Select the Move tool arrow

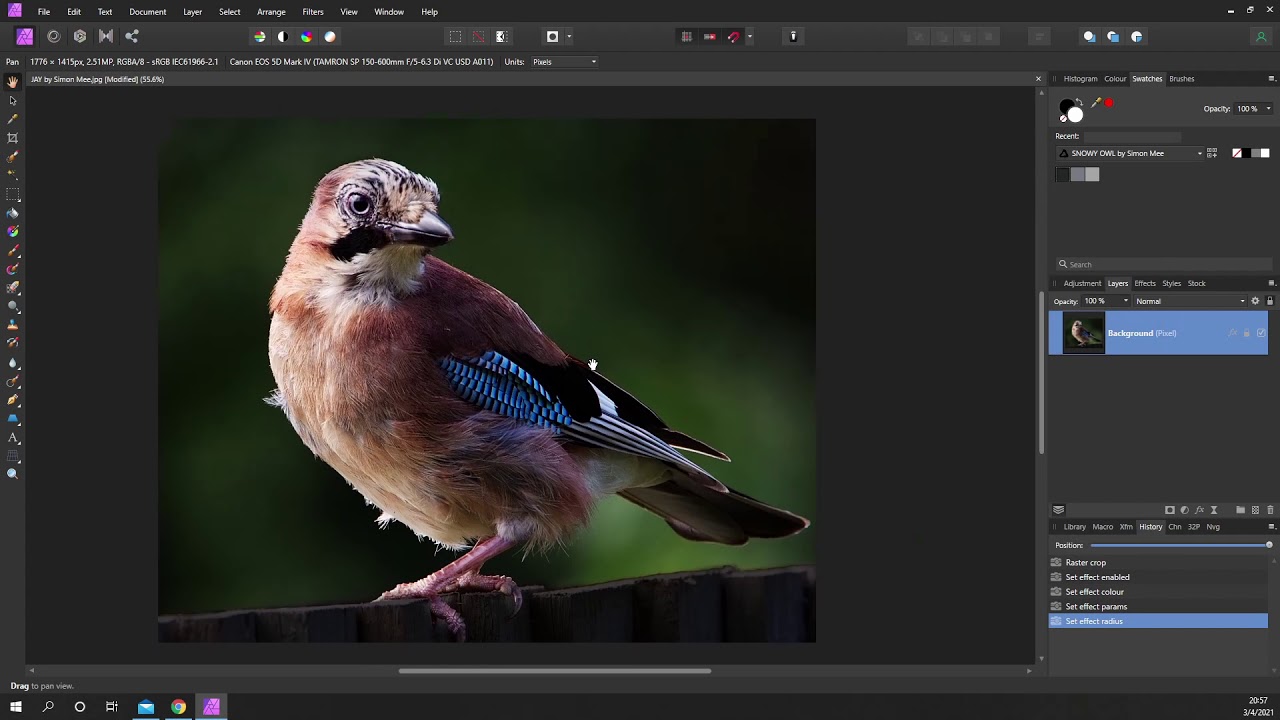[12, 100]
